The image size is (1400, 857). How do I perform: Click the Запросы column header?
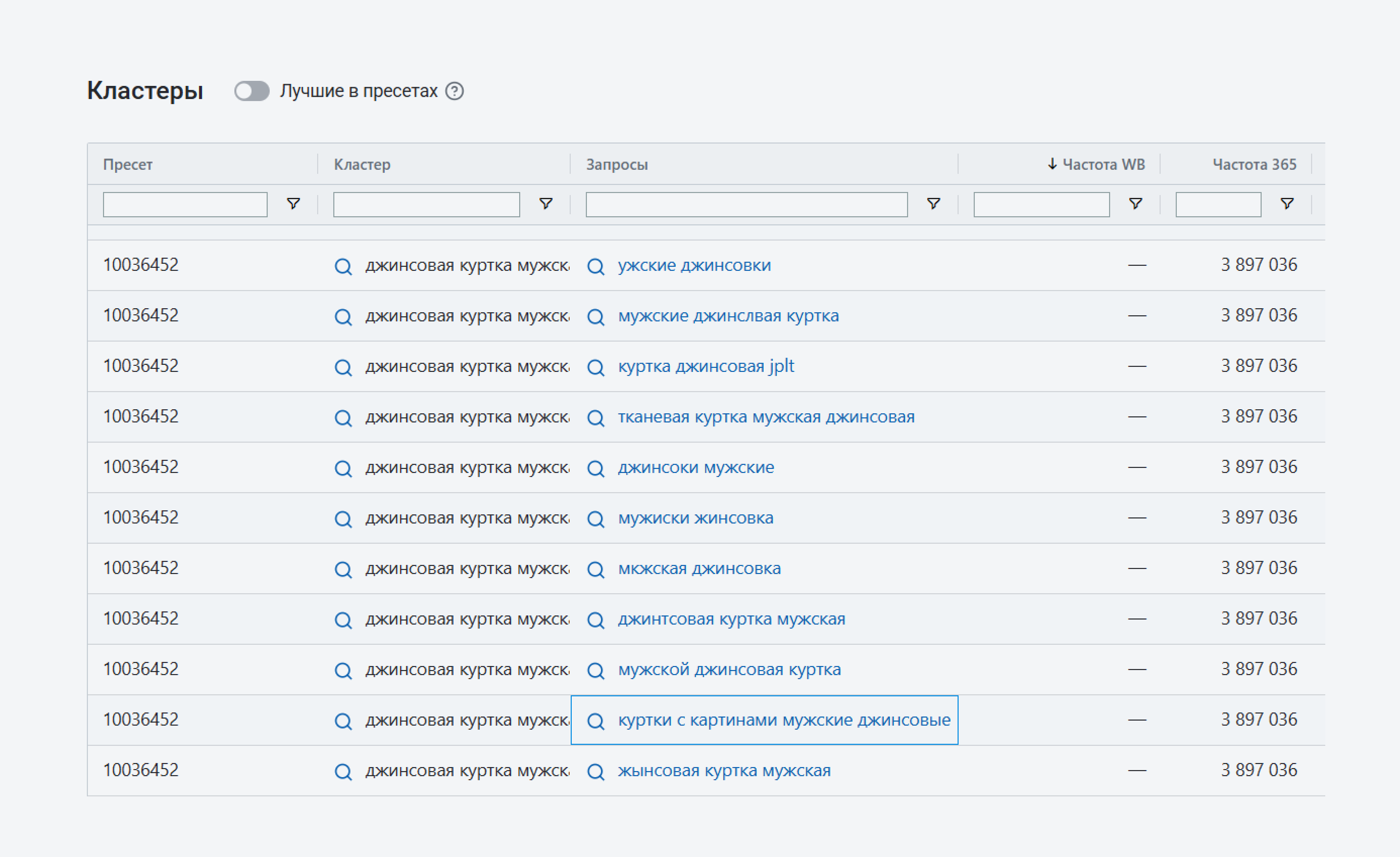coord(617,164)
